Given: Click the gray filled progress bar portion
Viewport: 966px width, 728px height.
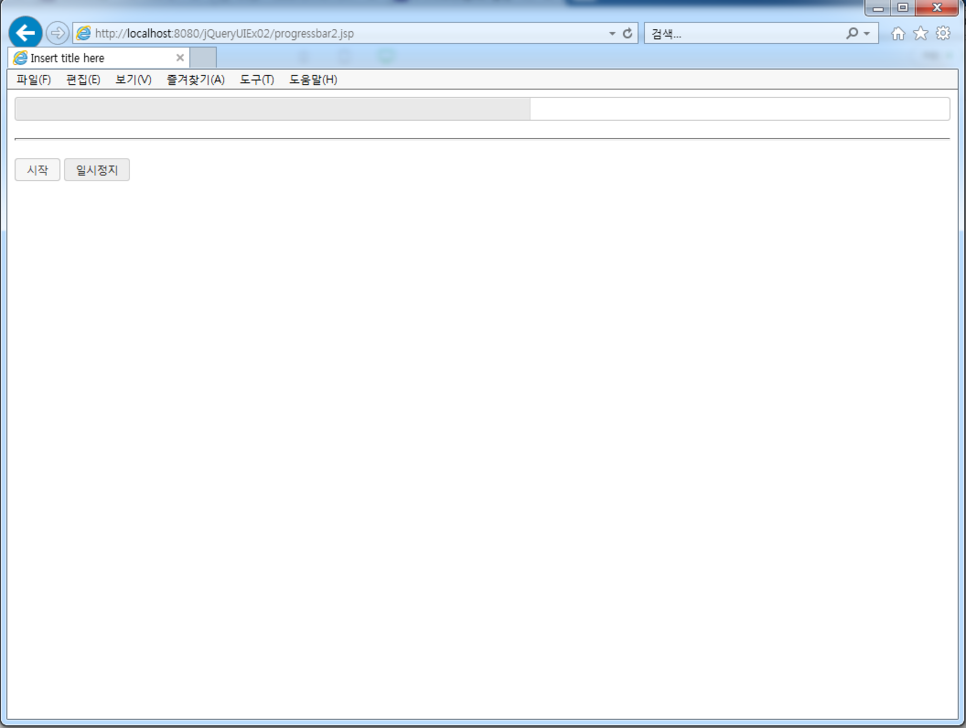Looking at the screenshot, I should [x=272, y=109].
